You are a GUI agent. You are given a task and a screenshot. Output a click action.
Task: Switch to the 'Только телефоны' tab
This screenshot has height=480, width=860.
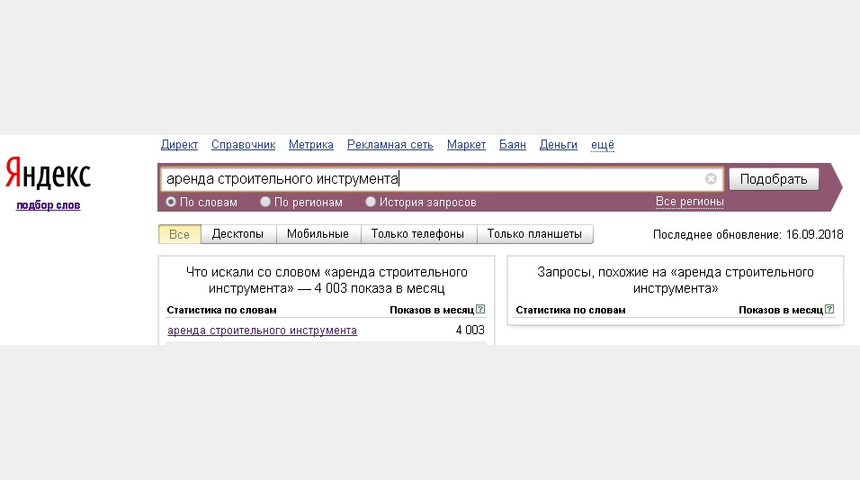click(x=418, y=234)
